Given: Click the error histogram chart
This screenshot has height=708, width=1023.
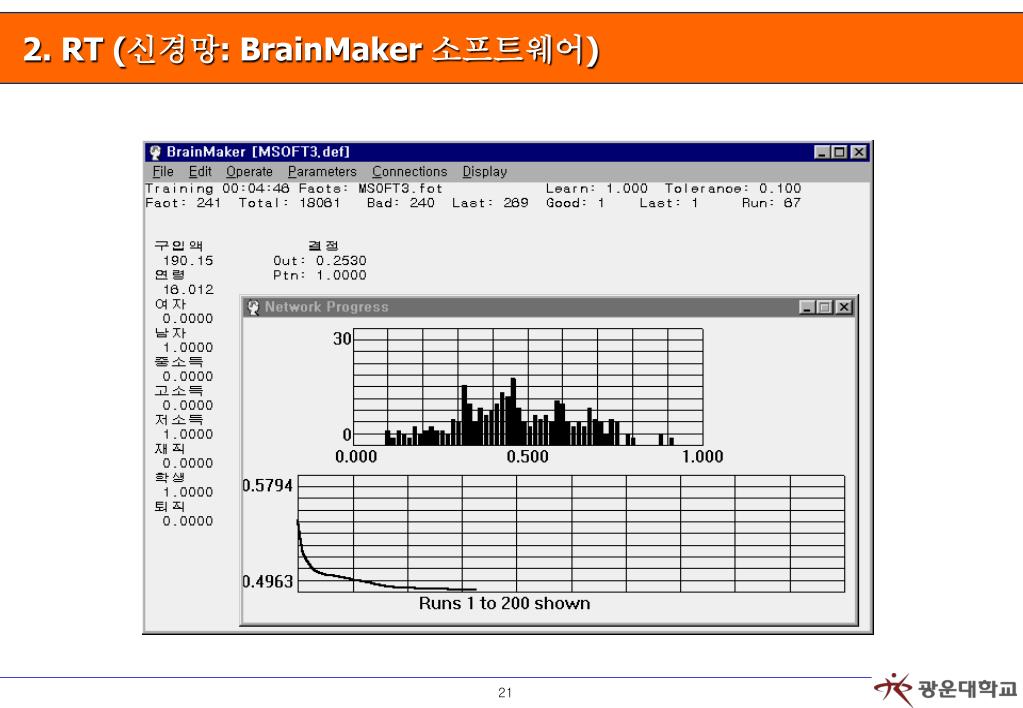Looking at the screenshot, I should pos(528,387).
